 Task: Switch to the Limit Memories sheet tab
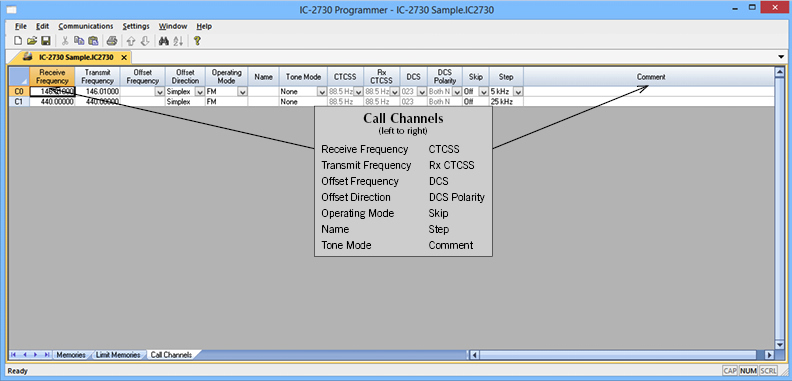pyautogui.click(x=118, y=355)
